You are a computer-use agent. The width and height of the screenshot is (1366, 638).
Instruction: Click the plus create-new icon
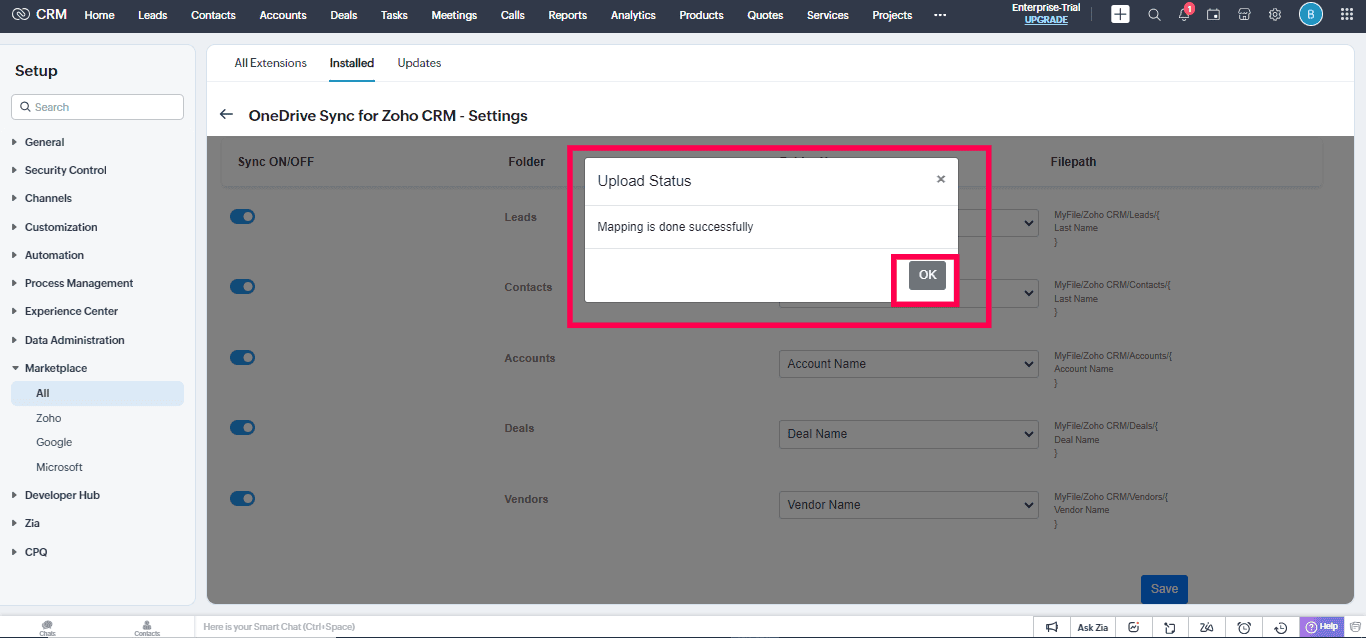[x=1120, y=14]
